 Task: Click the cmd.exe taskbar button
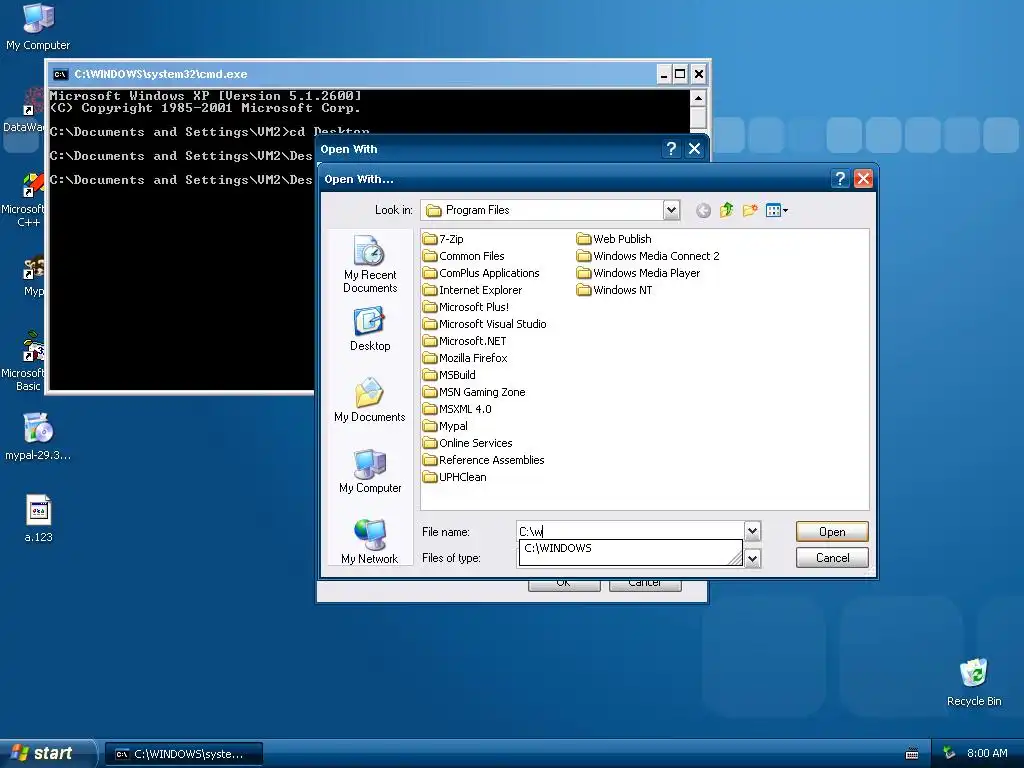tap(184, 754)
